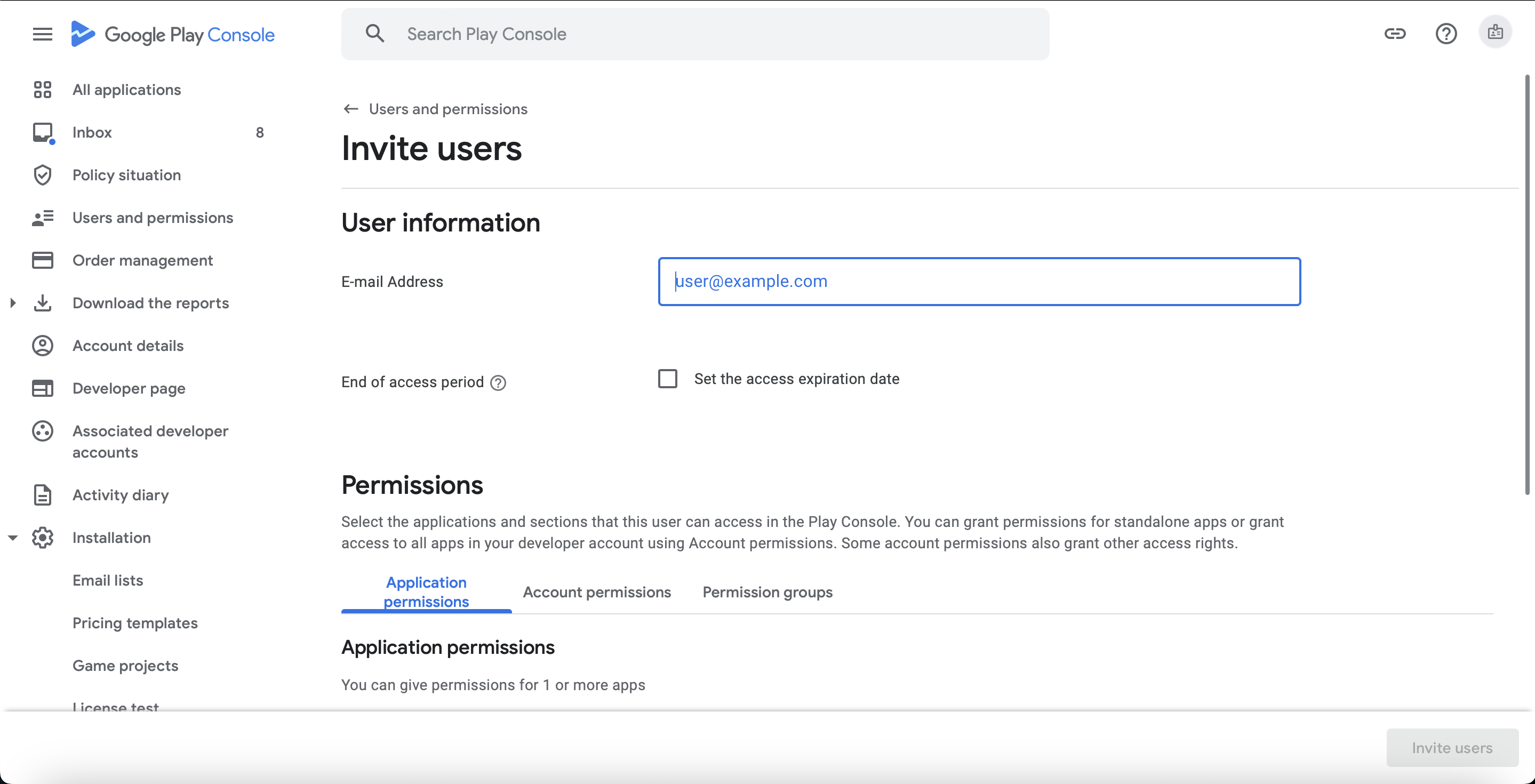Open the Inbox icon in sidebar
The width and height of the screenshot is (1535, 784).
click(x=42, y=132)
